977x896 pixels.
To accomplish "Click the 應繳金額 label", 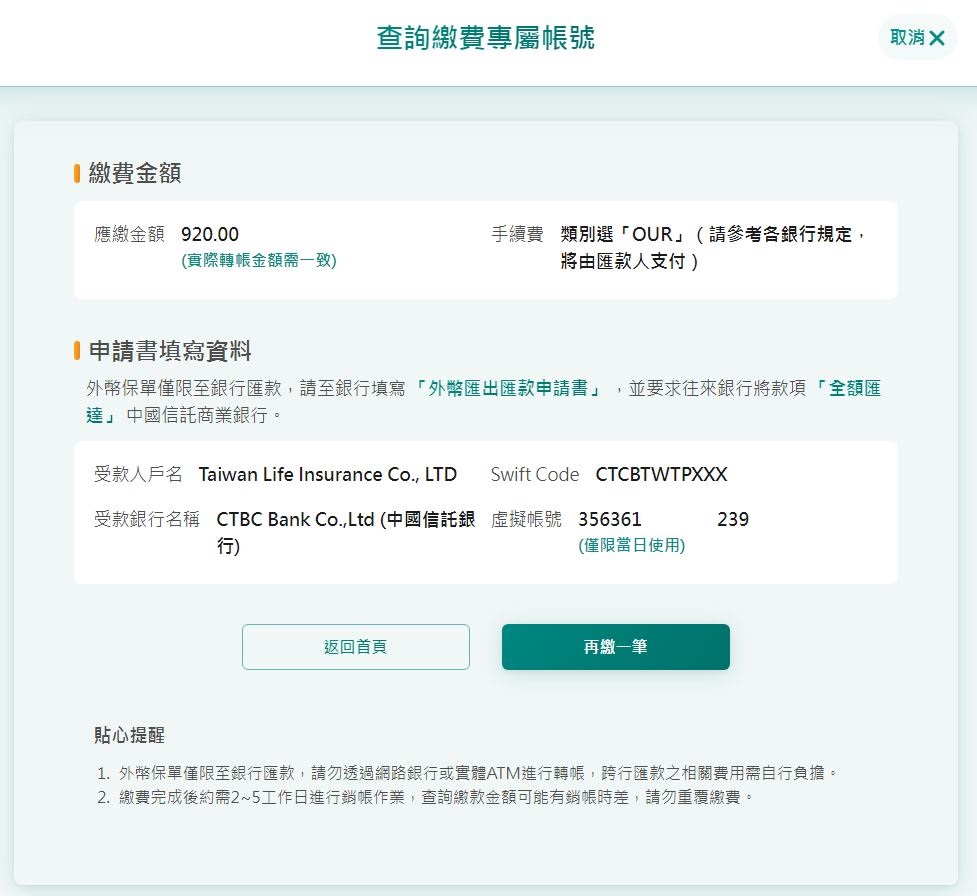I will [x=130, y=234].
